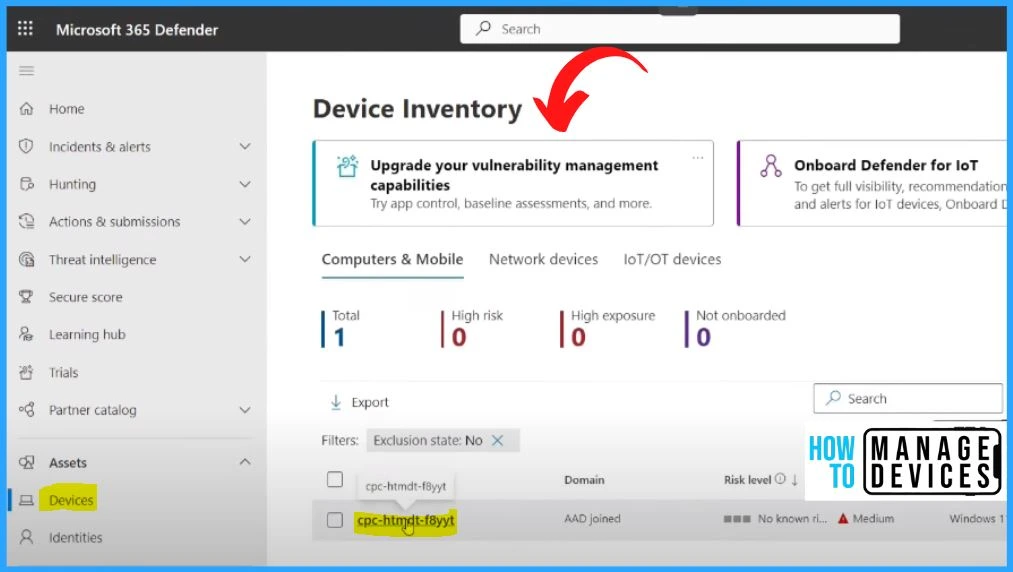Tick the select-all devices checkbox
This screenshot has height=572, width=1013.
coord(335,479)
